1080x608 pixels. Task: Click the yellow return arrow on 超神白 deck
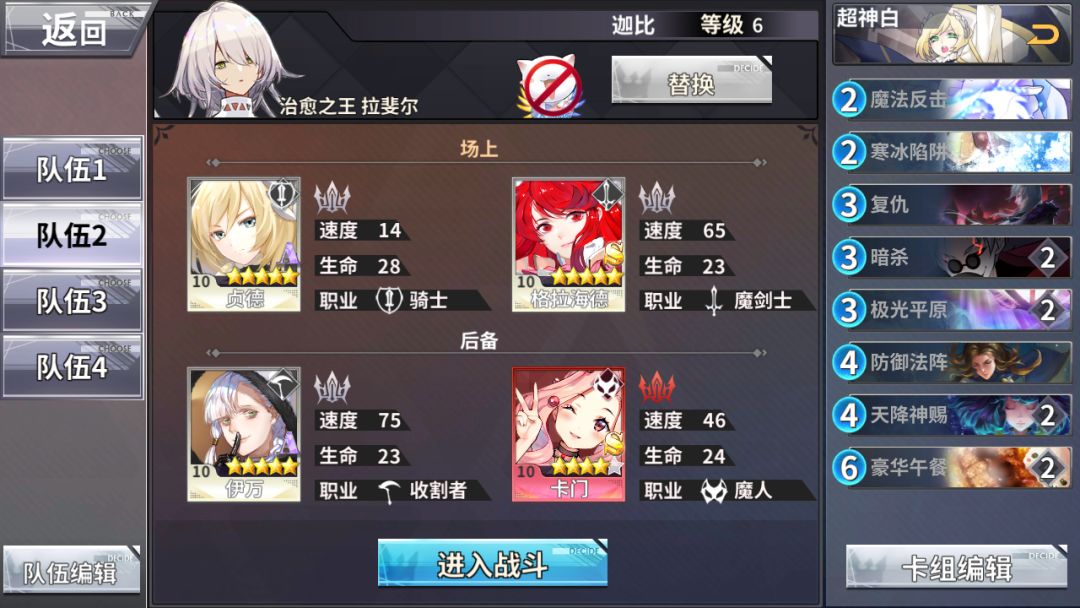pos(1043,34)
